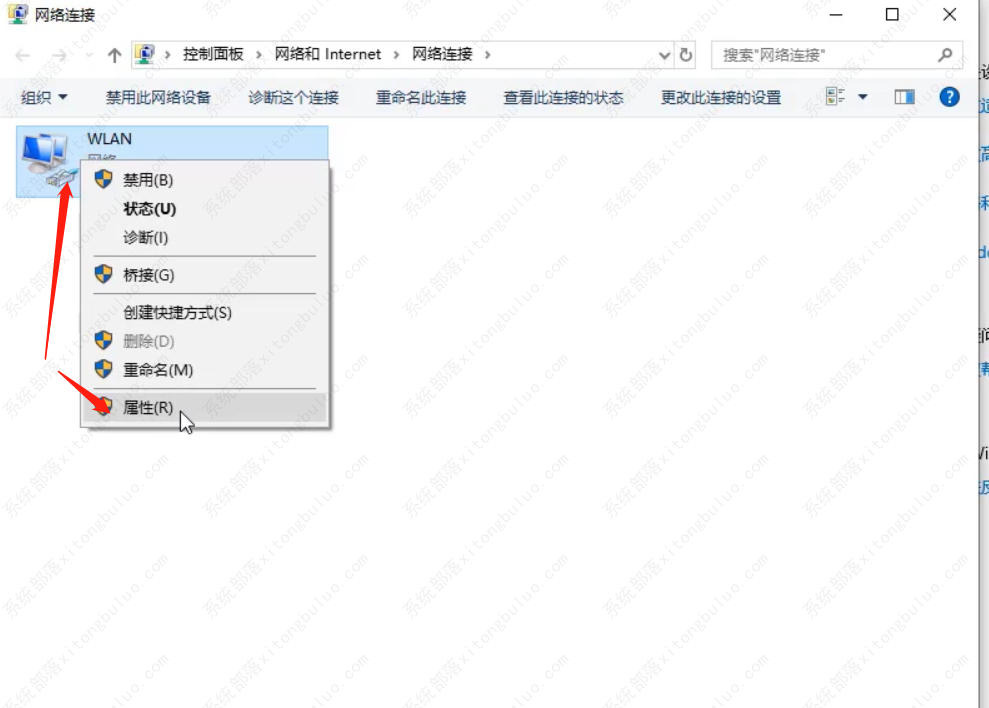Screen dimensions: 989x708
Task: Expand the address bar history dropdown
Action: click(x=664, y=55)
